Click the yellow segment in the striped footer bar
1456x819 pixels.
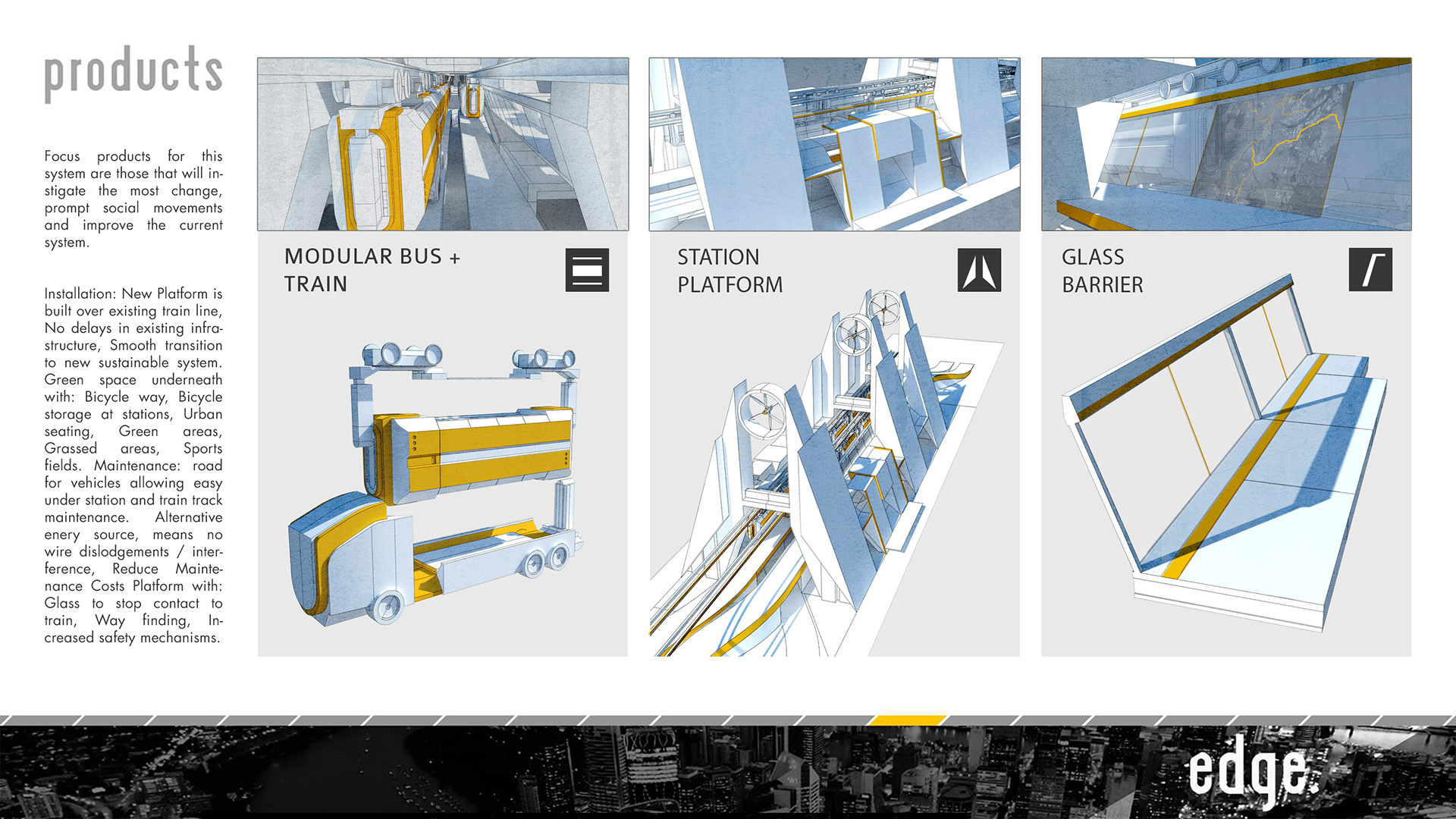click(908, 720)
